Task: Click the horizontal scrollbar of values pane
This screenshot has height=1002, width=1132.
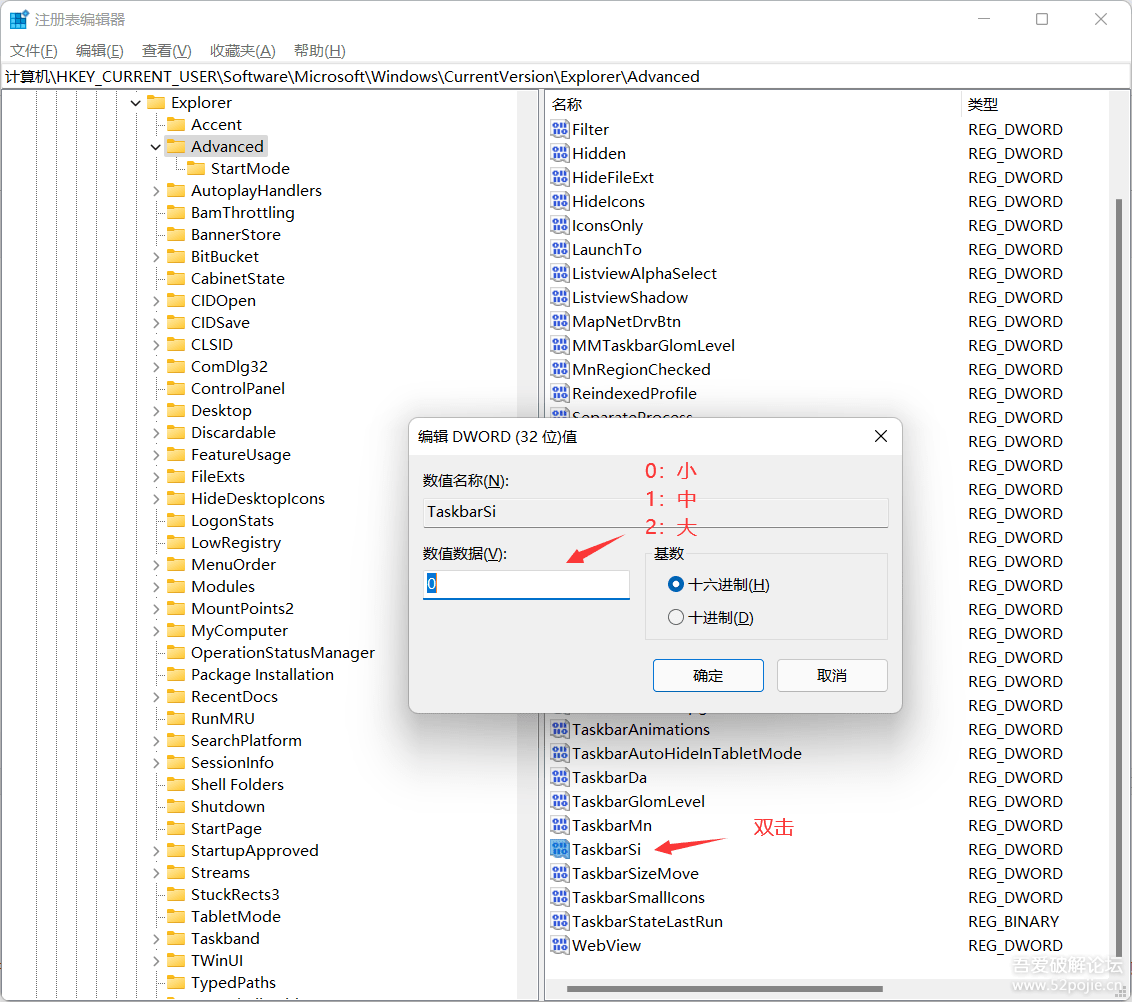Action: [x=725, y=988]
